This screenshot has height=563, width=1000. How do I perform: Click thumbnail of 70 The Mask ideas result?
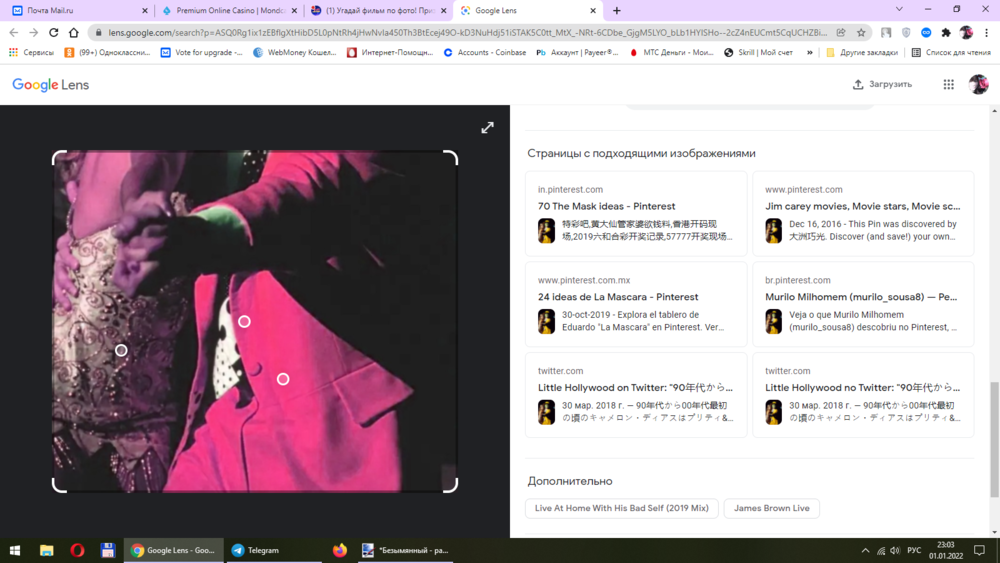click(x=546, y=231)
